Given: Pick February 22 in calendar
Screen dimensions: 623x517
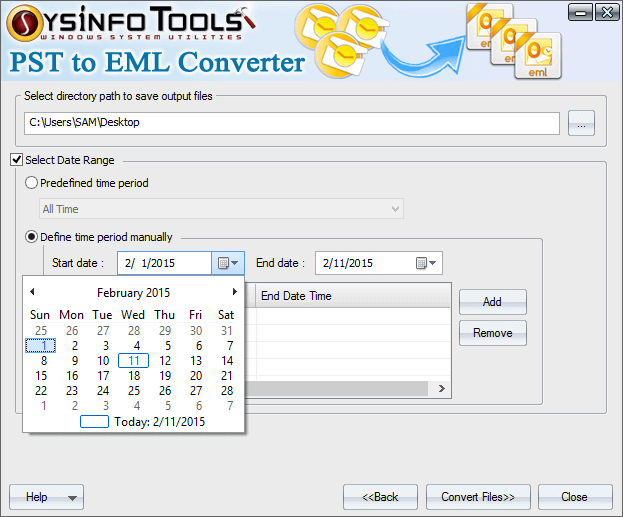Looking at the screenshot, I should 41,391.
